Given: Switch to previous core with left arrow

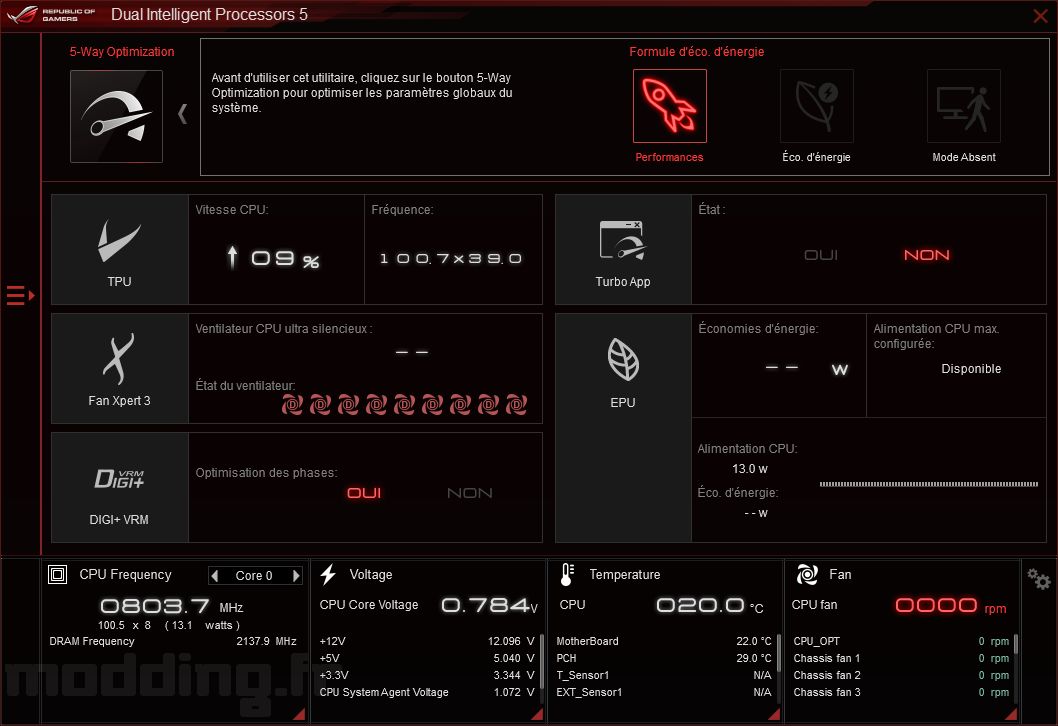Looking at the screenshot, I should coord(215,576).
